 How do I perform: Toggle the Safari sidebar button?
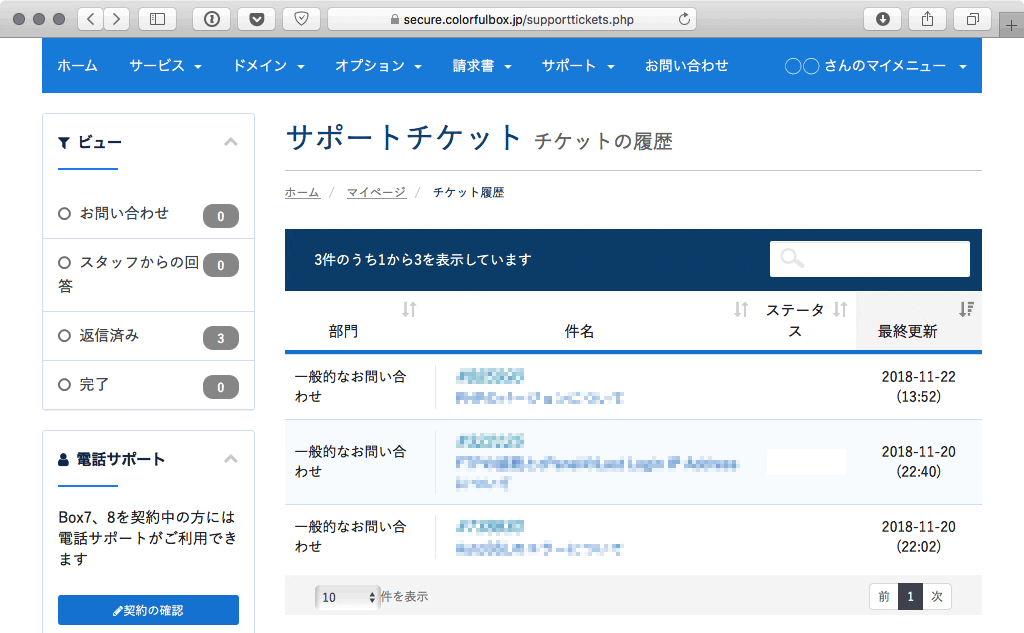[x=157, y=19]
